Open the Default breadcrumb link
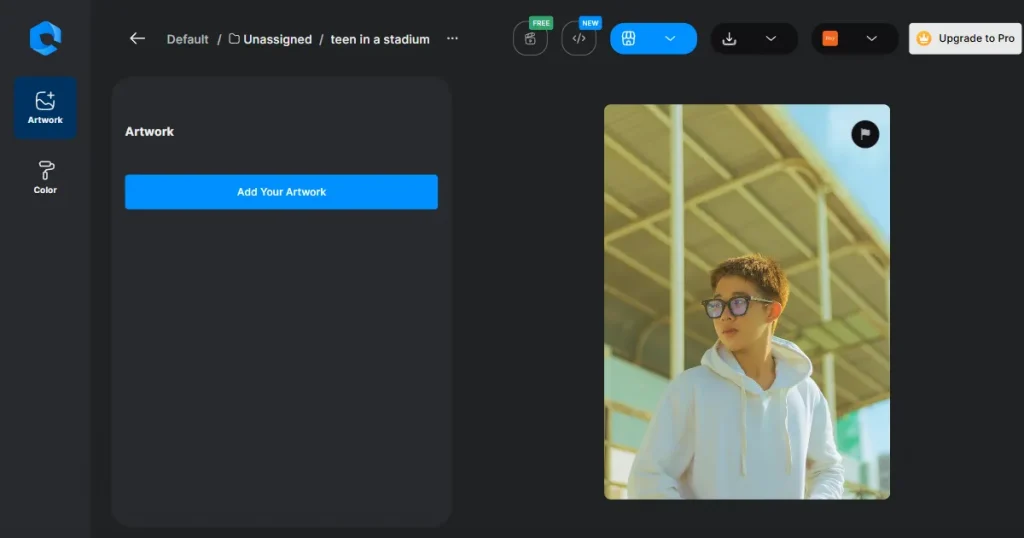 click(187, 39)
